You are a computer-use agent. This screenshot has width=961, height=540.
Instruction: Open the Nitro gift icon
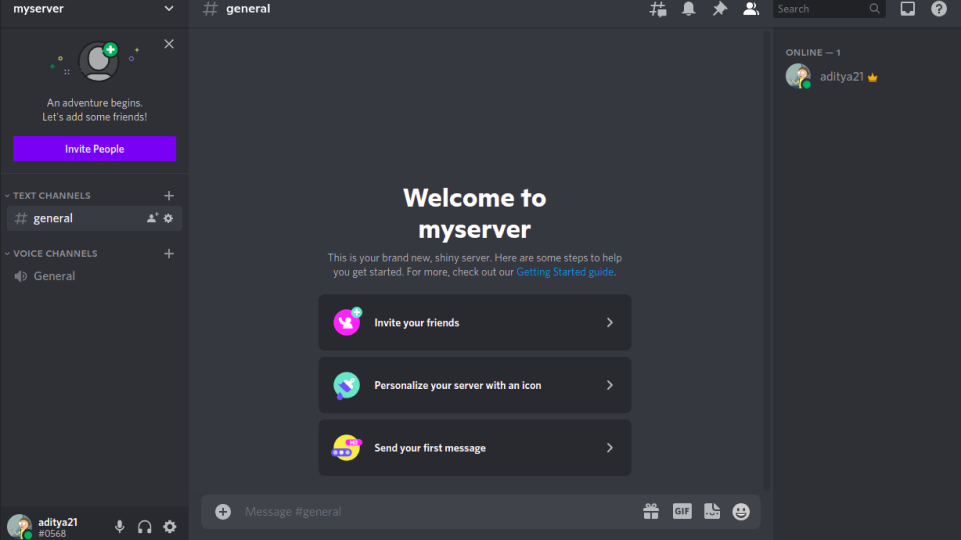651,511
